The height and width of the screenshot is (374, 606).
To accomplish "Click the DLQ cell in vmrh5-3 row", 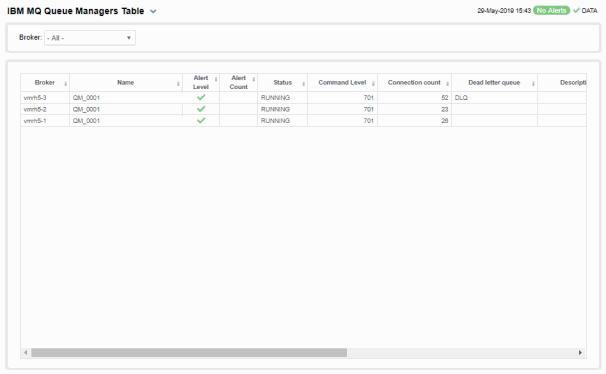I will [x=494, y=98].
